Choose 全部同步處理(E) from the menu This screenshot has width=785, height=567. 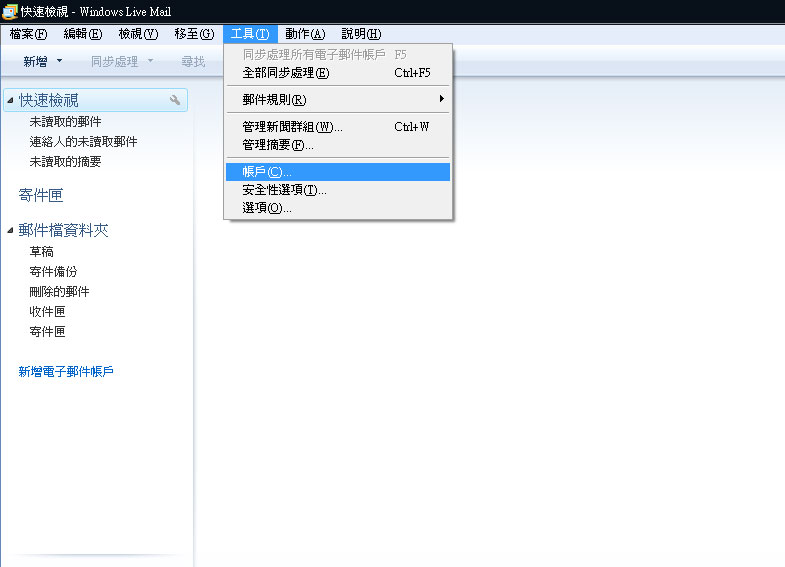(338, 73)
